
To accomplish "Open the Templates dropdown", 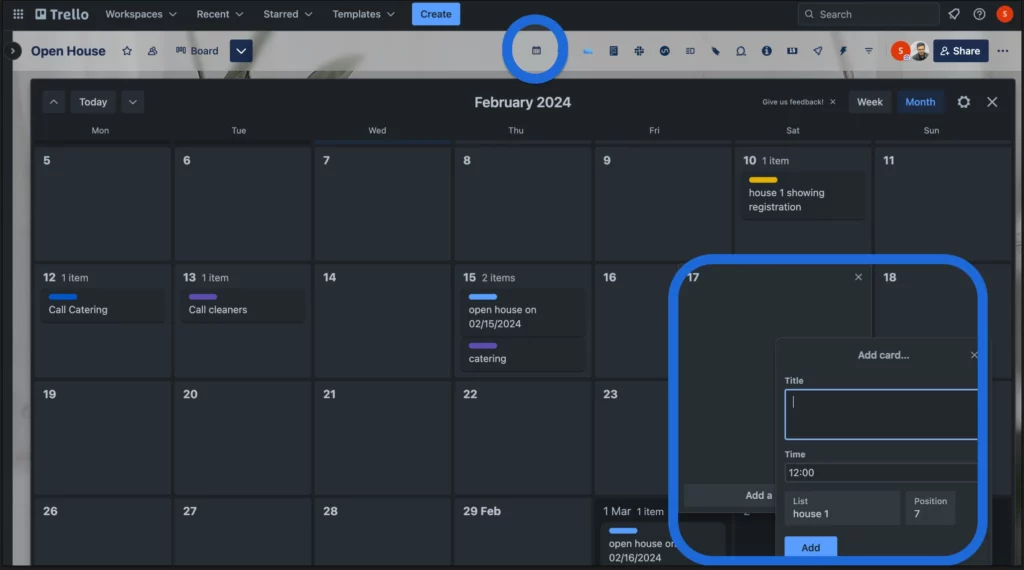I will (363, 14).
